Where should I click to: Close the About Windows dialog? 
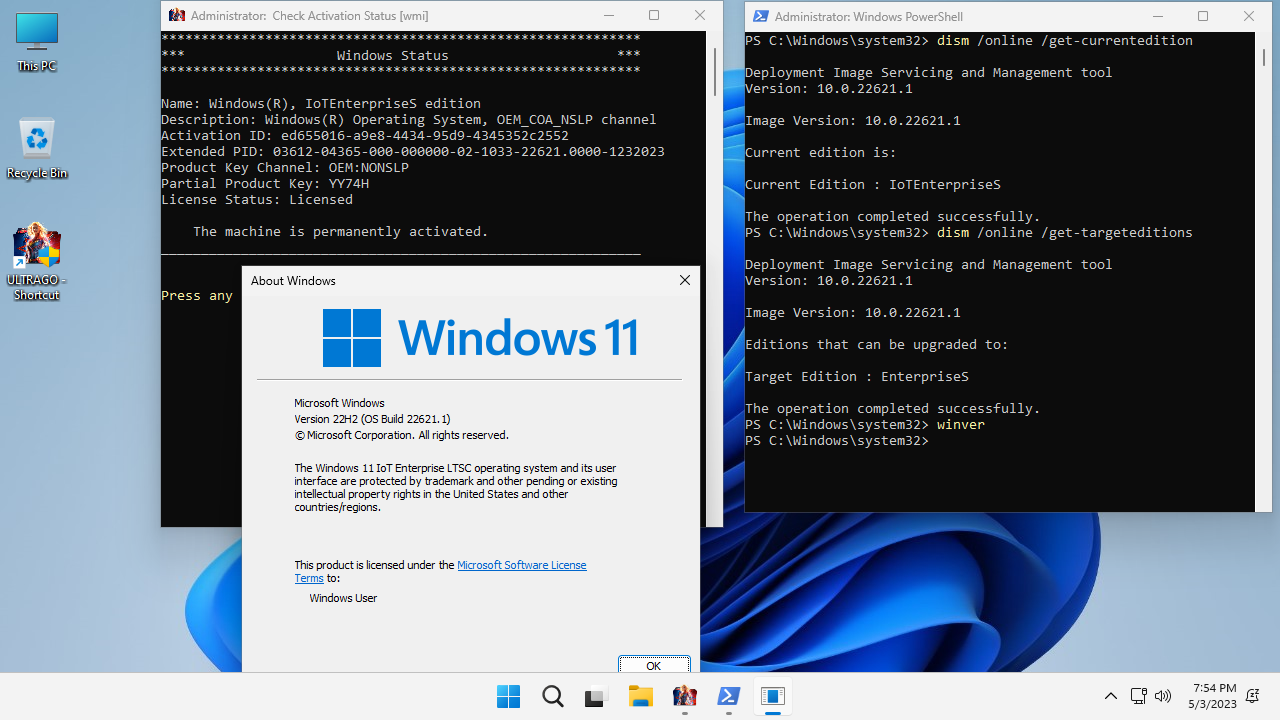pyautogui.click(x=685, y=281)
